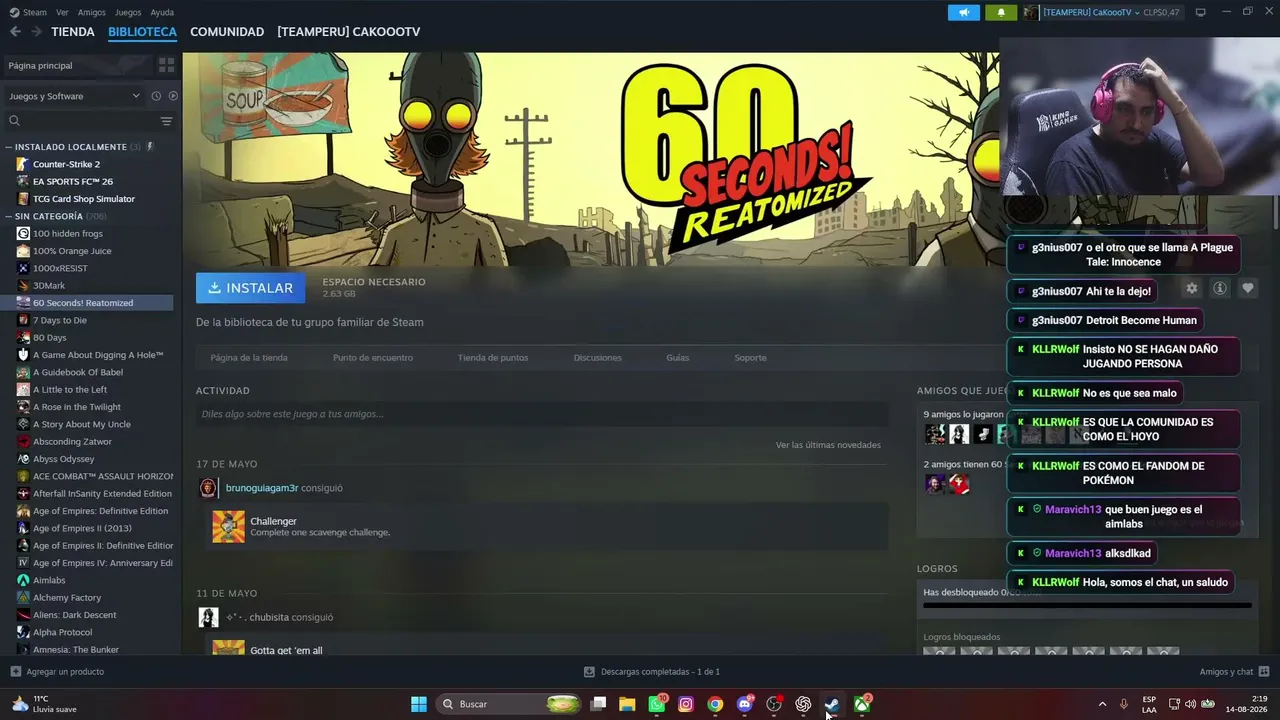Open Xbox app from the taskbar
The height and width of the screenshot is (720, 1280).
point(862,704)
